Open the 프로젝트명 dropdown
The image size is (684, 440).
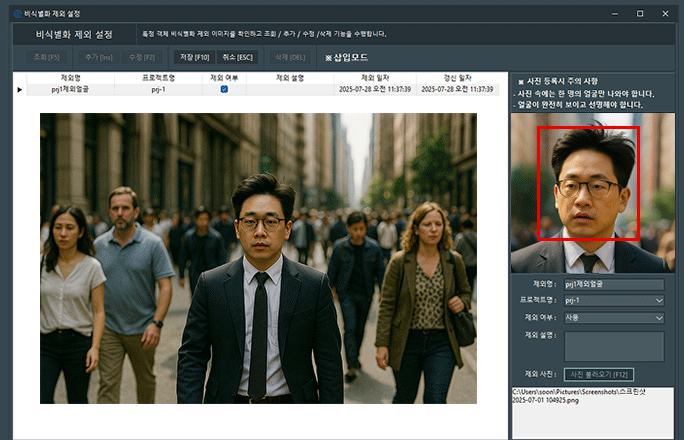tap(614, 300)
